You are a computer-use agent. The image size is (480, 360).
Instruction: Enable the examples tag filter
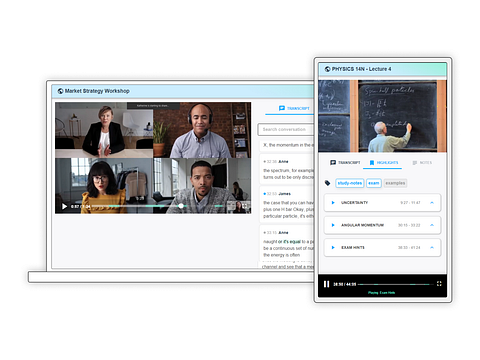pyautogui.click(x=395, y=183)
